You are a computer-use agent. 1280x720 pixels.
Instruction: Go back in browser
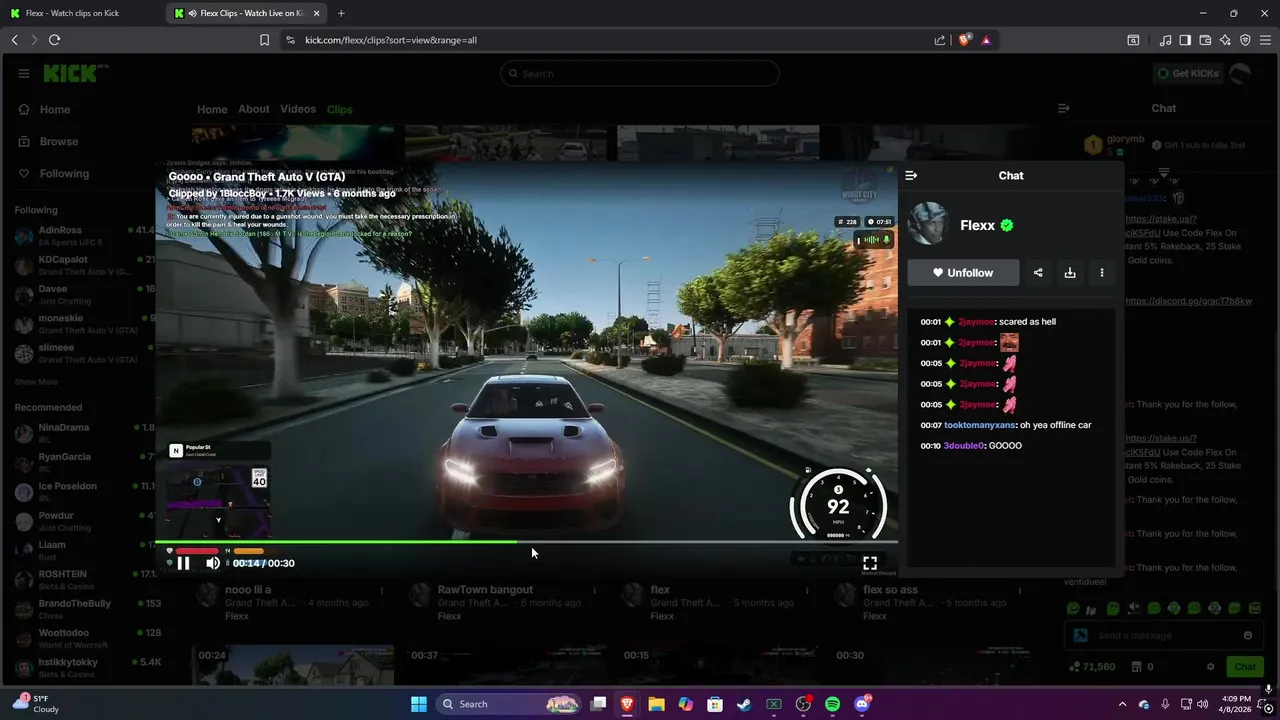[15, 40]
